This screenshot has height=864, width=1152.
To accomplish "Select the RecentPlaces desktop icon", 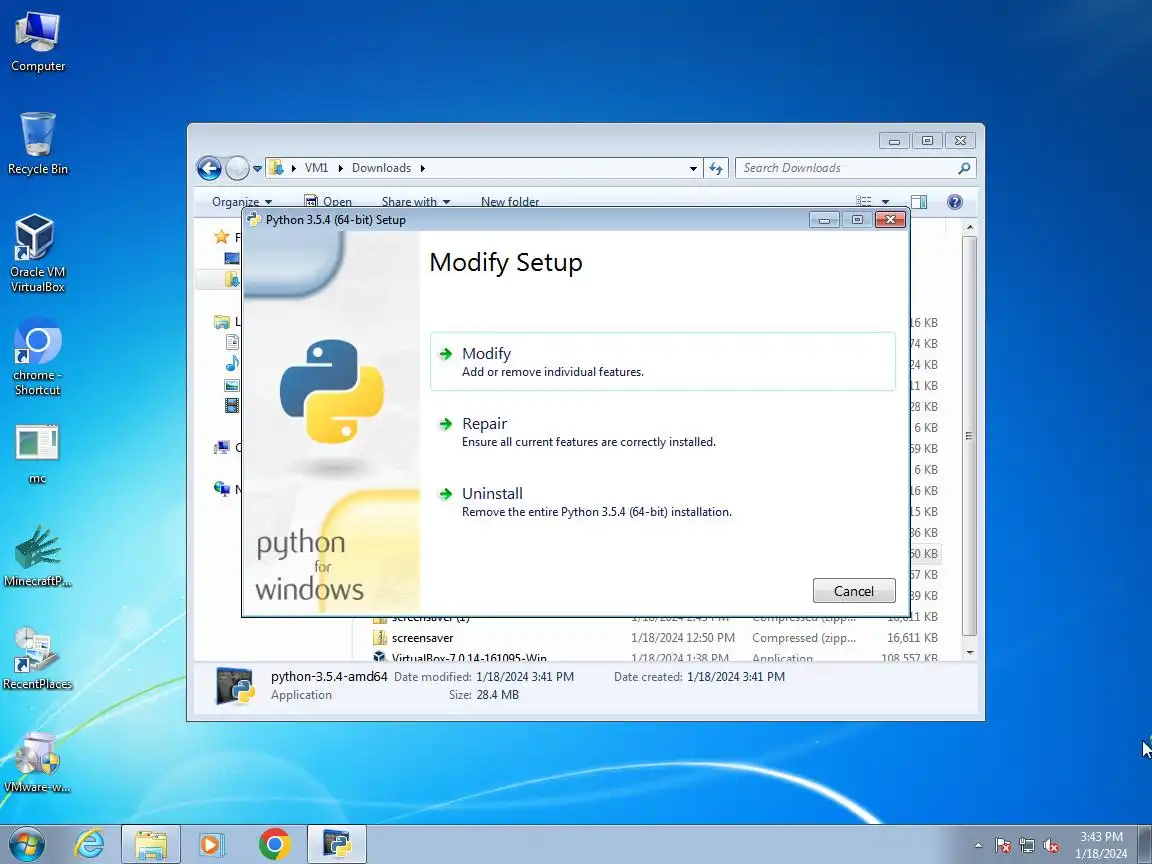I will point(37,658).
